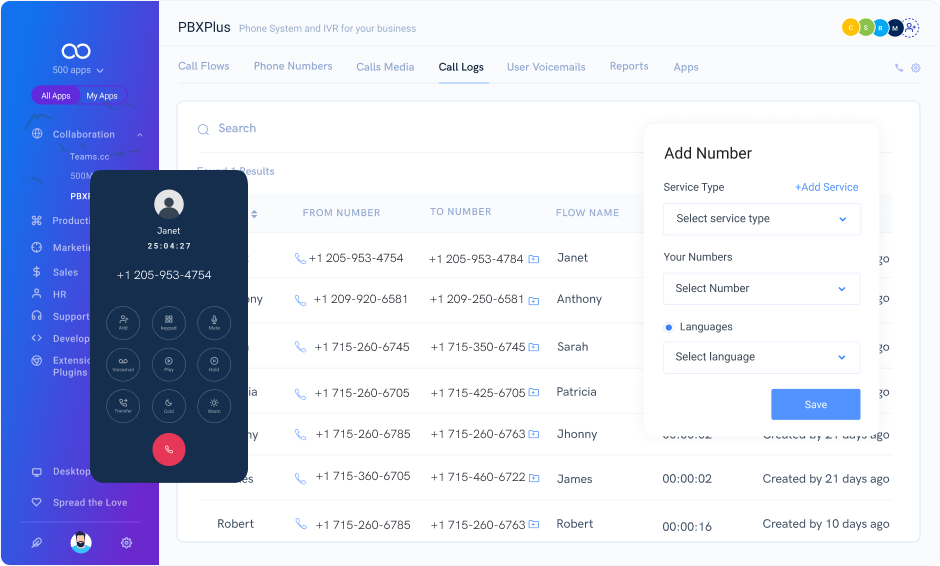The image size is (940, 566).
Task: Put the current call on hold
Action: point(214,364)
